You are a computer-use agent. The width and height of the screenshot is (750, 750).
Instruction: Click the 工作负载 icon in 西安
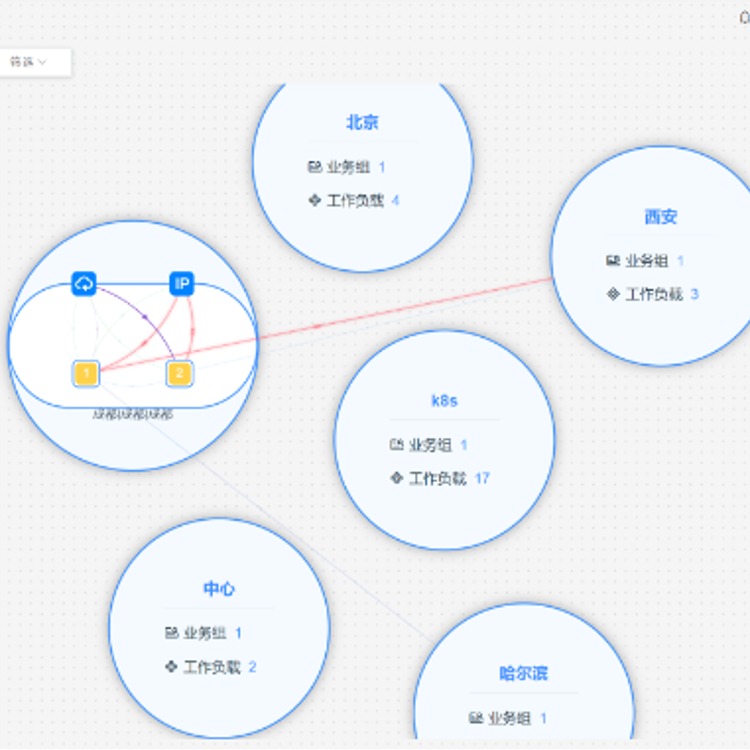pos(613,294)
